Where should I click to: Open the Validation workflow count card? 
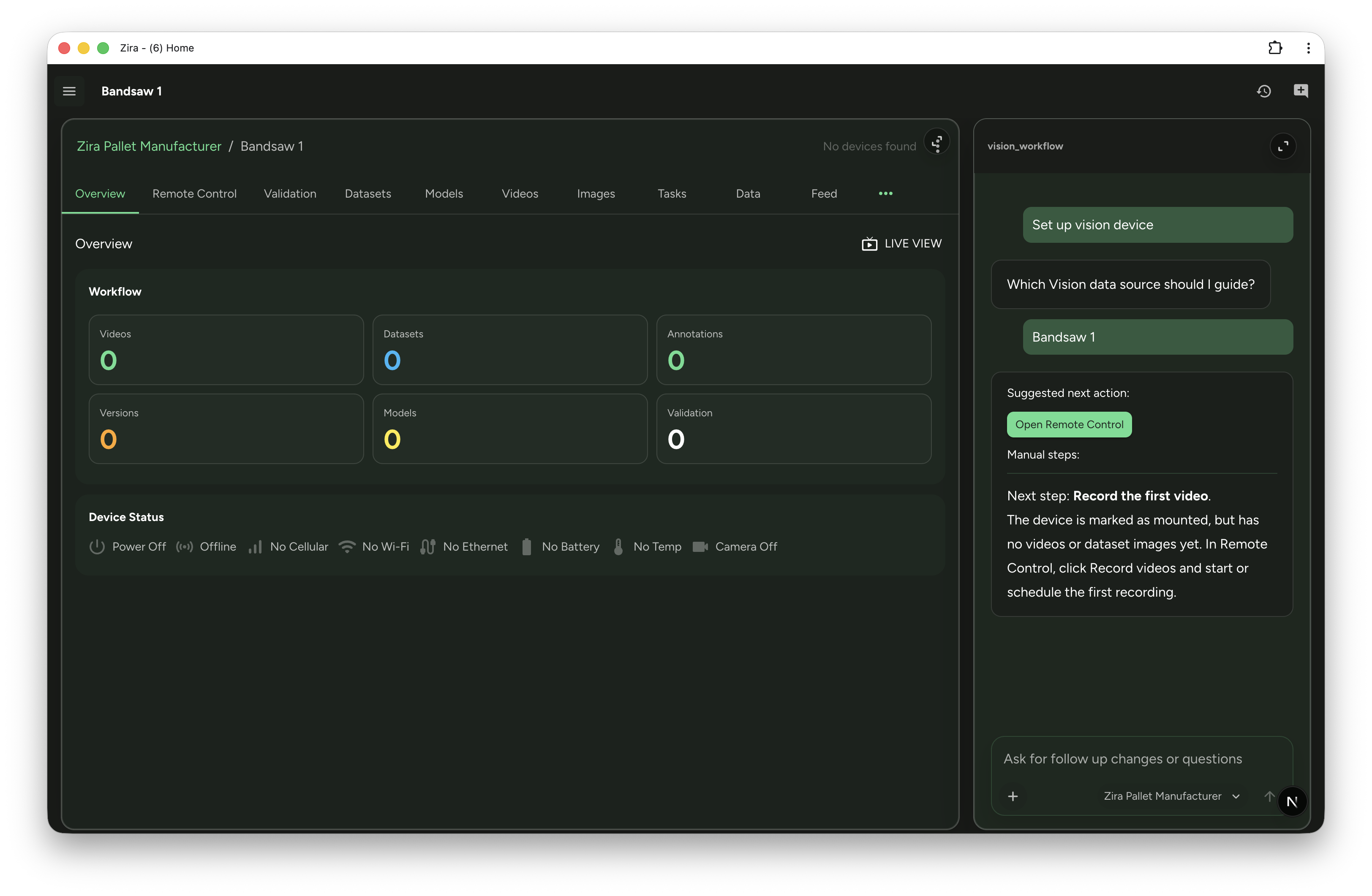pos(794,429)
